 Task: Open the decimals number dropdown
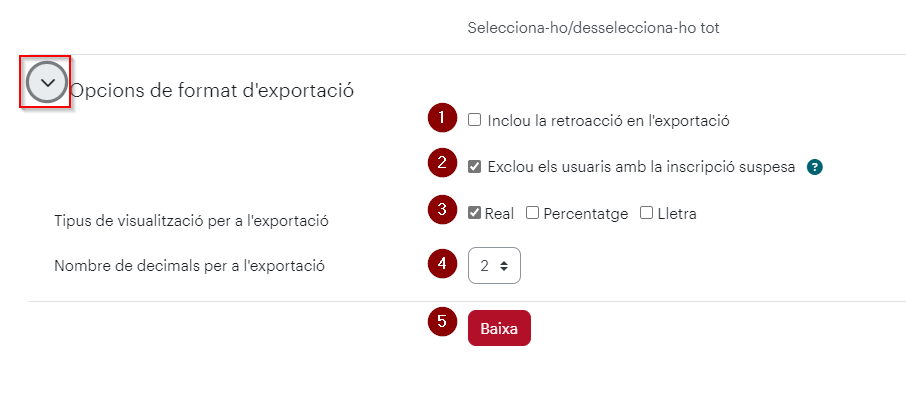pyautogui.click(x=494, y=266)
